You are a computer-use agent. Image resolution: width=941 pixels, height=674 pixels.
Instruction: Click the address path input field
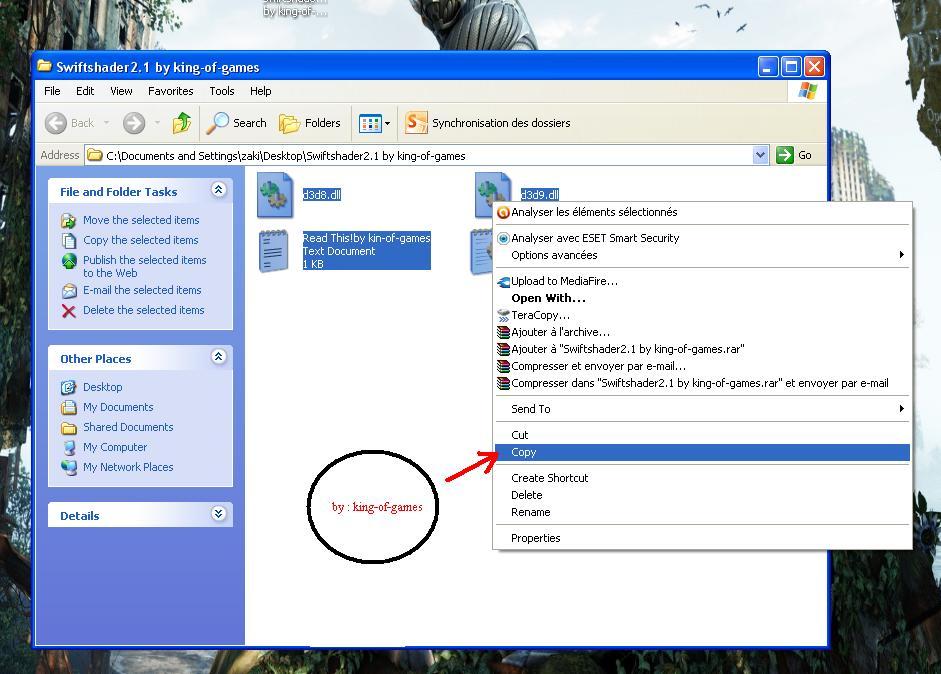[418, 155]
